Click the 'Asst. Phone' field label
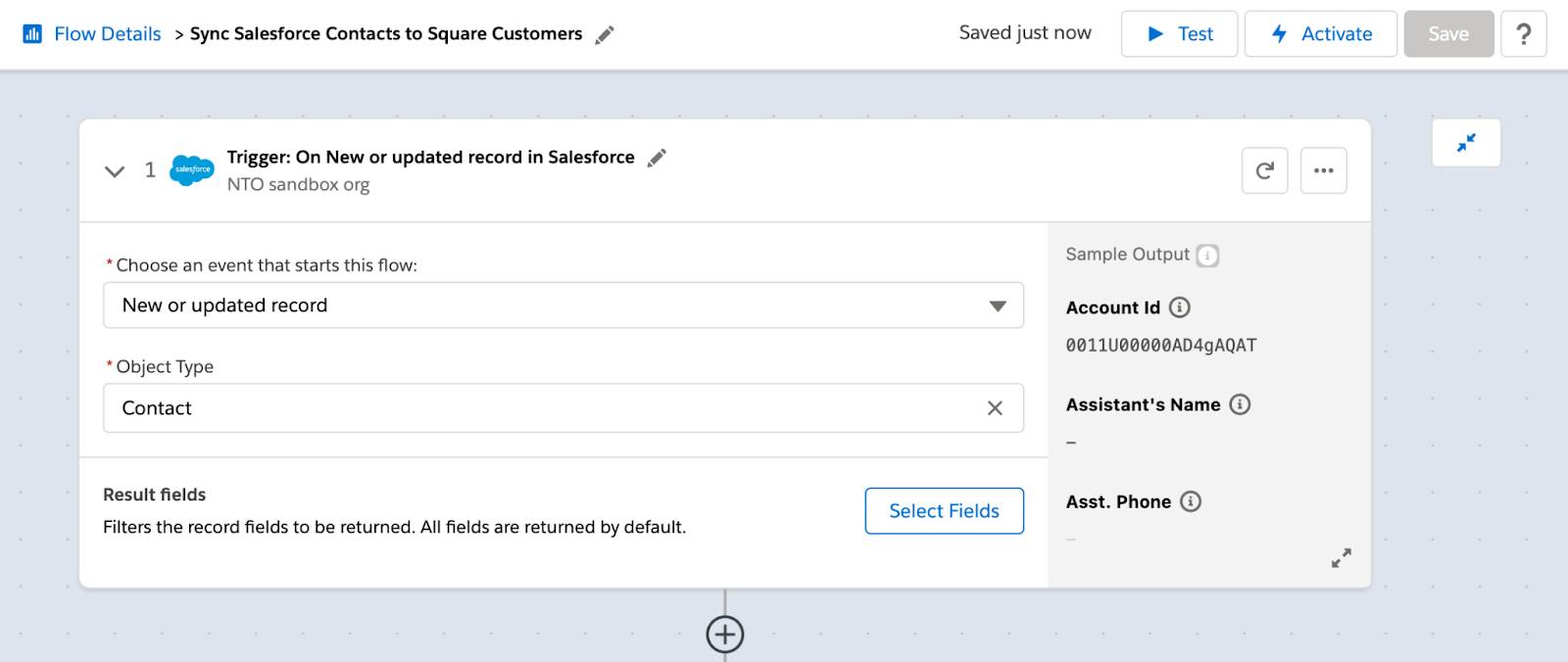1568x662 pixels. [x=1118, y=501]
